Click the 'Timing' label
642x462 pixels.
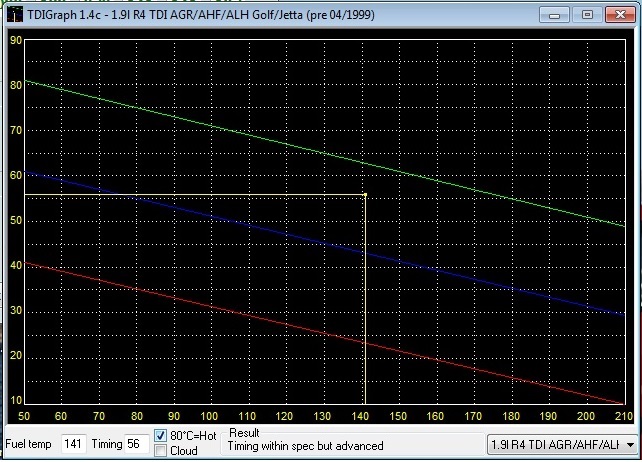point(105,443)
